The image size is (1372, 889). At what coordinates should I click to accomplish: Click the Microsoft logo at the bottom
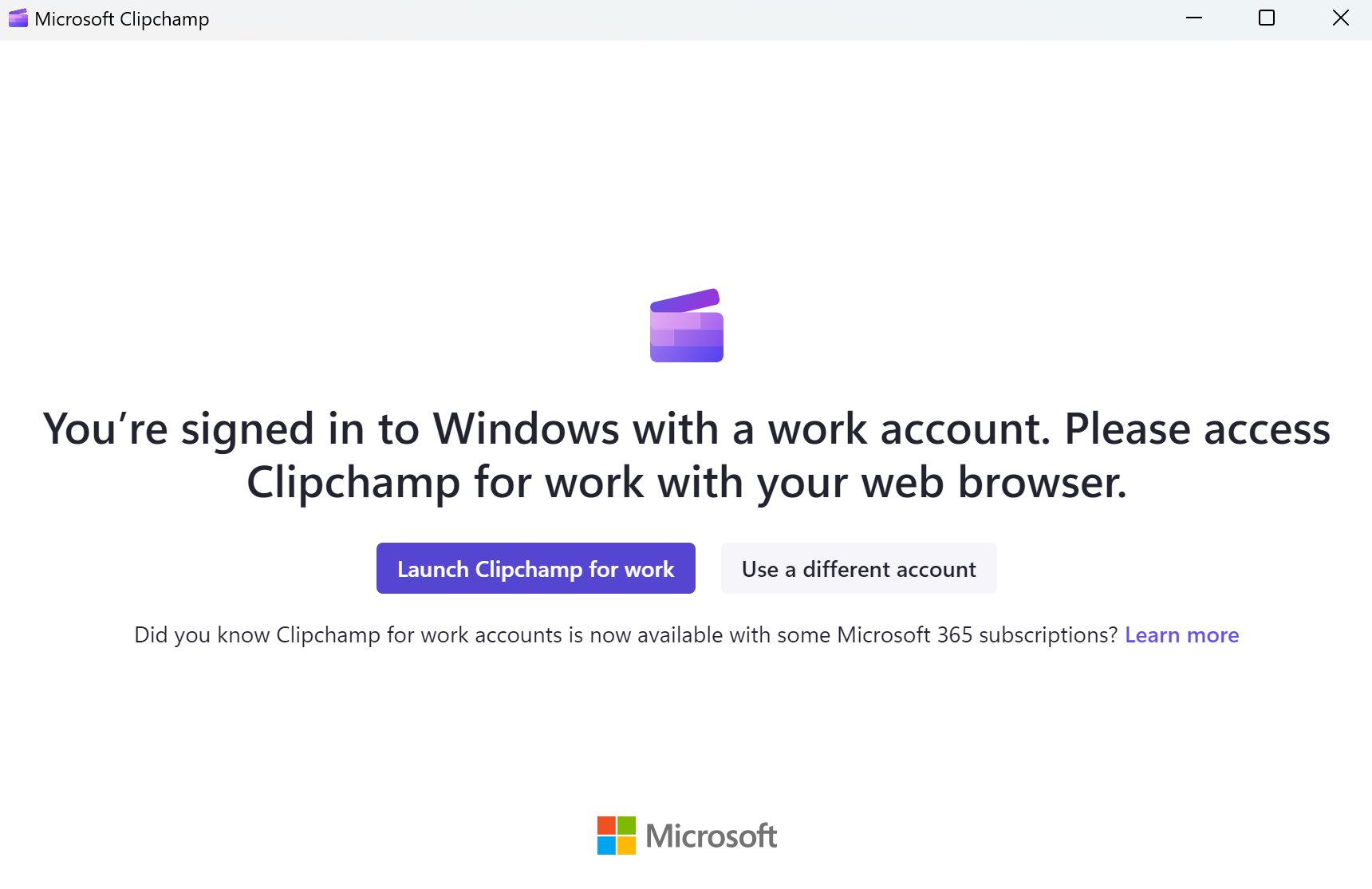pyautogui.click(x=686, y=836)
